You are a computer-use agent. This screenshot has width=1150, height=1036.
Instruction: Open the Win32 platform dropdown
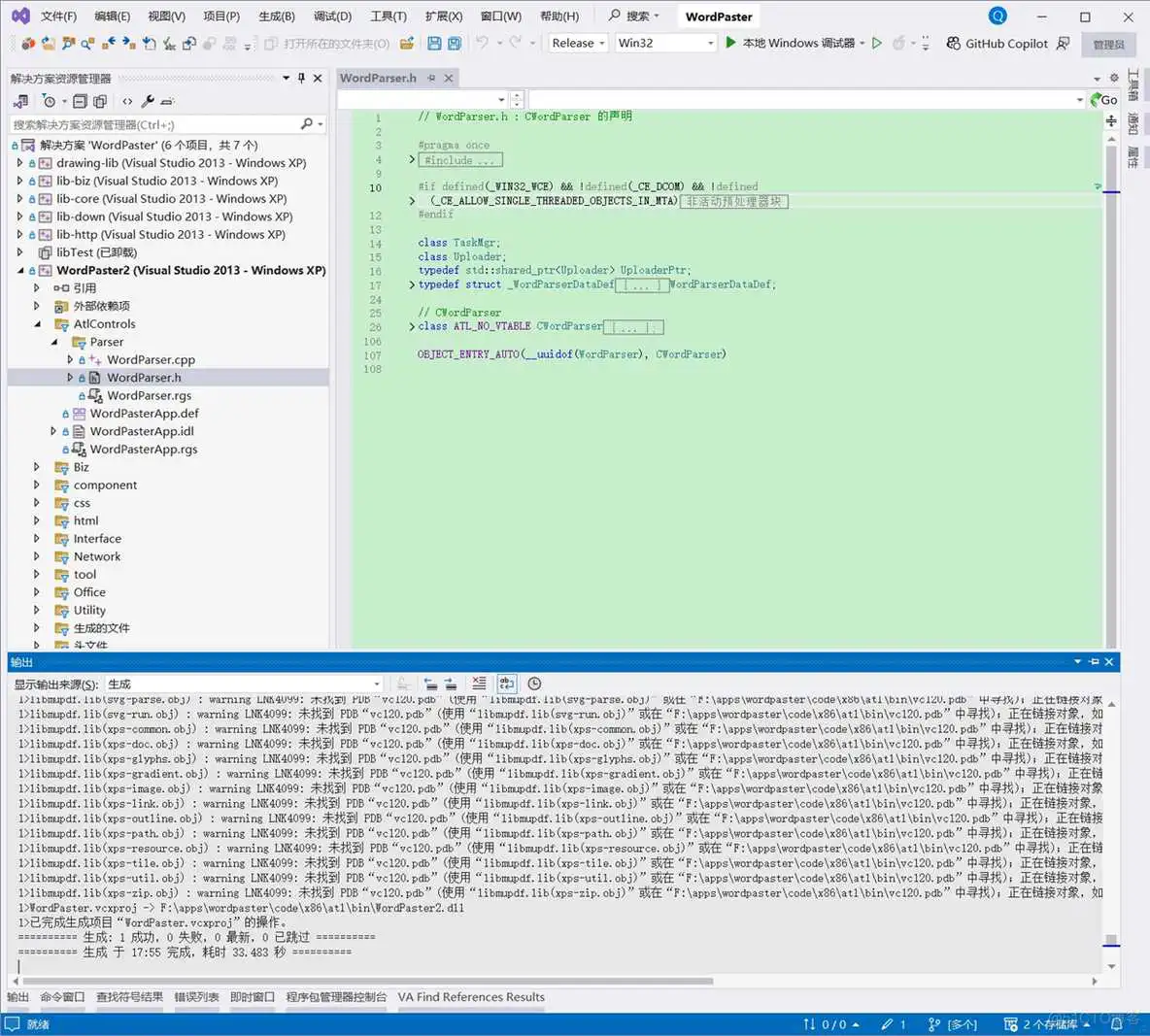click(x=665, y=43)
